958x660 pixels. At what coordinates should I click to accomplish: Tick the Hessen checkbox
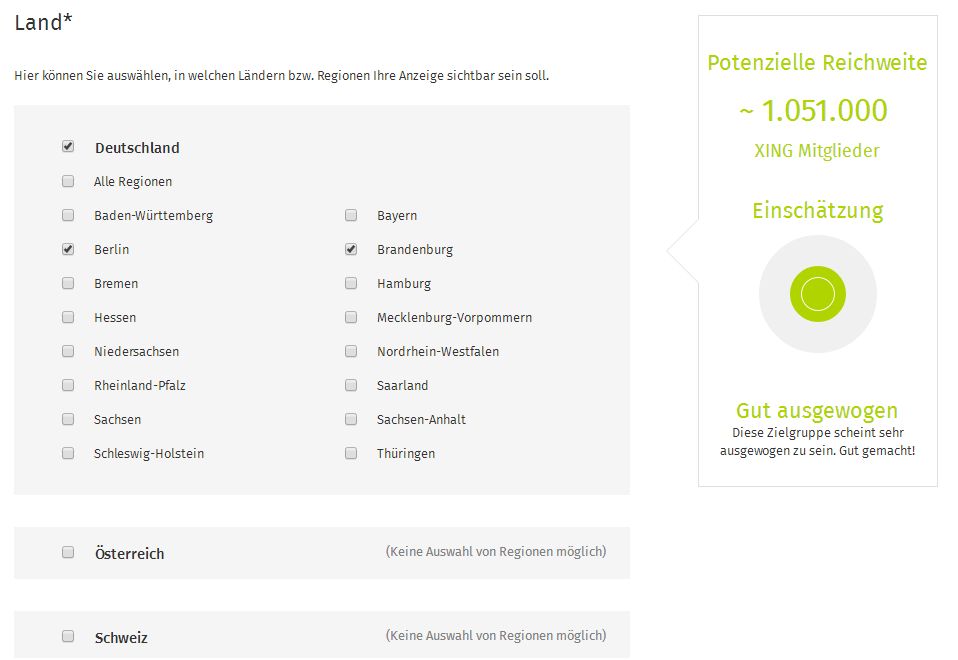[68, 317]
